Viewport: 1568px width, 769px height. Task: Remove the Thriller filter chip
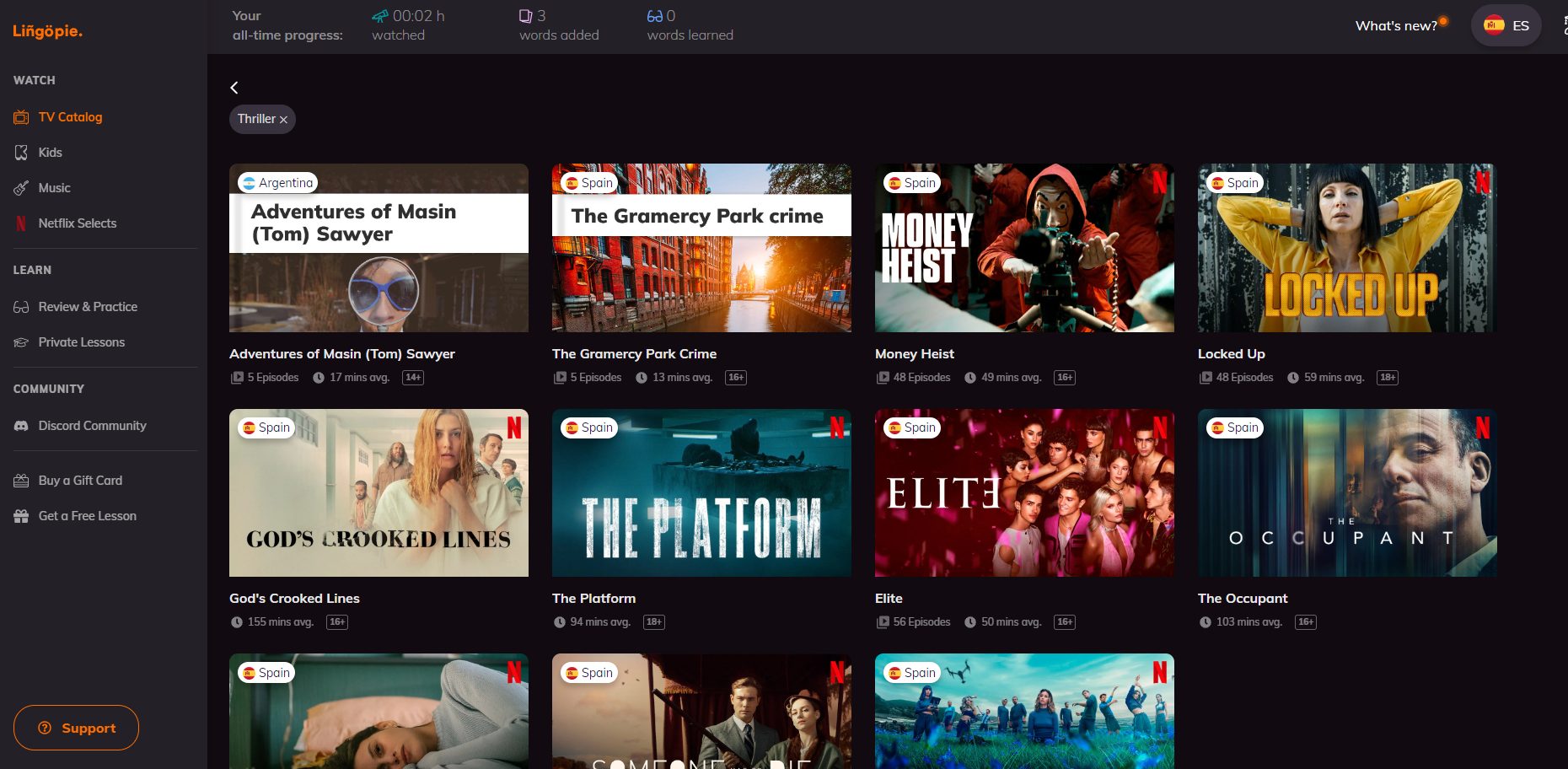pyautogui.click(x=284, y=120)
